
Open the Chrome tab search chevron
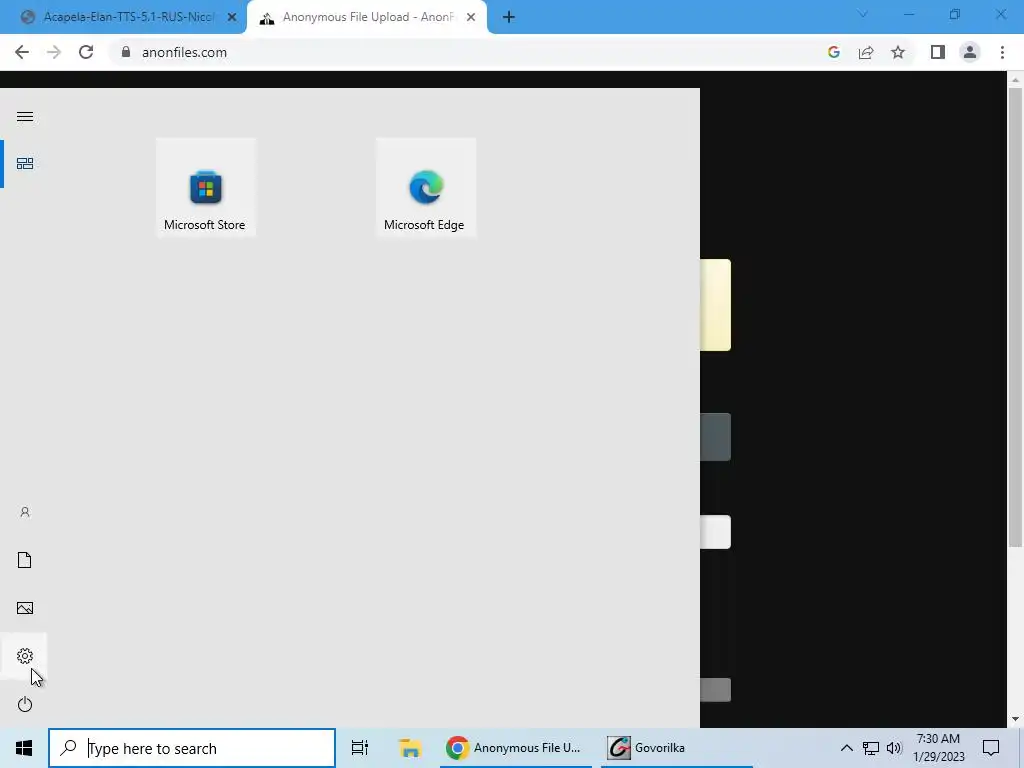(x=863, y=14)
